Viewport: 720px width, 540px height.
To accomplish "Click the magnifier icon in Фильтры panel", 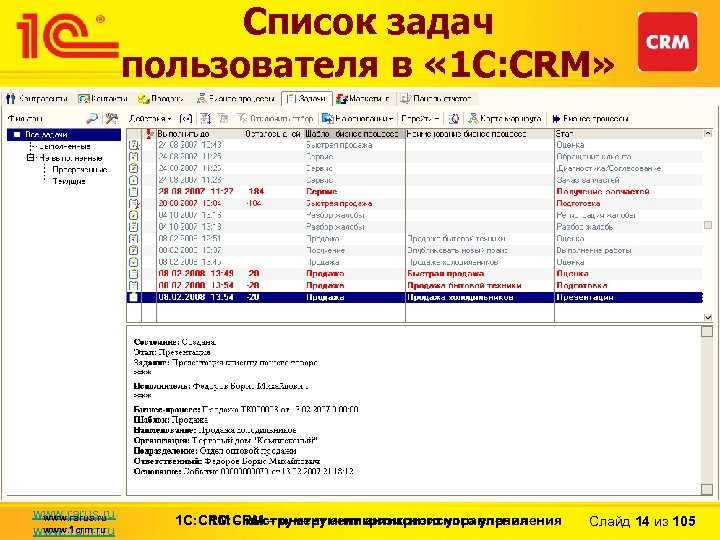I will pos(92,119).
